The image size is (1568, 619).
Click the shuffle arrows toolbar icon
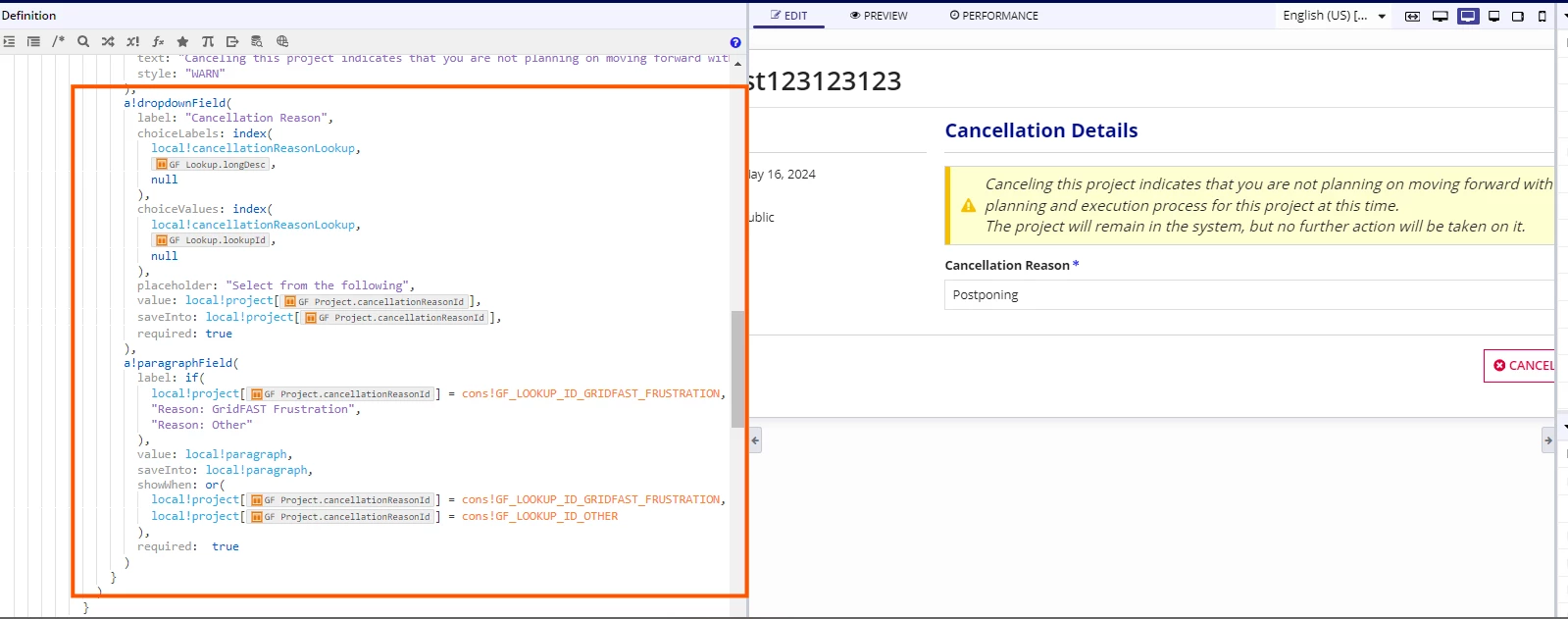click(x=108, y=41)
